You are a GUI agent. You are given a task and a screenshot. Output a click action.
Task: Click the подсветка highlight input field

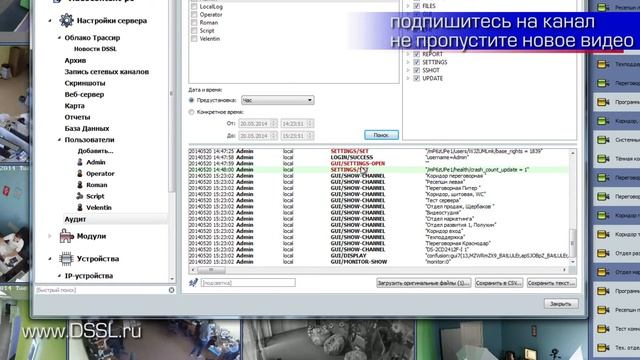point(248,282)
